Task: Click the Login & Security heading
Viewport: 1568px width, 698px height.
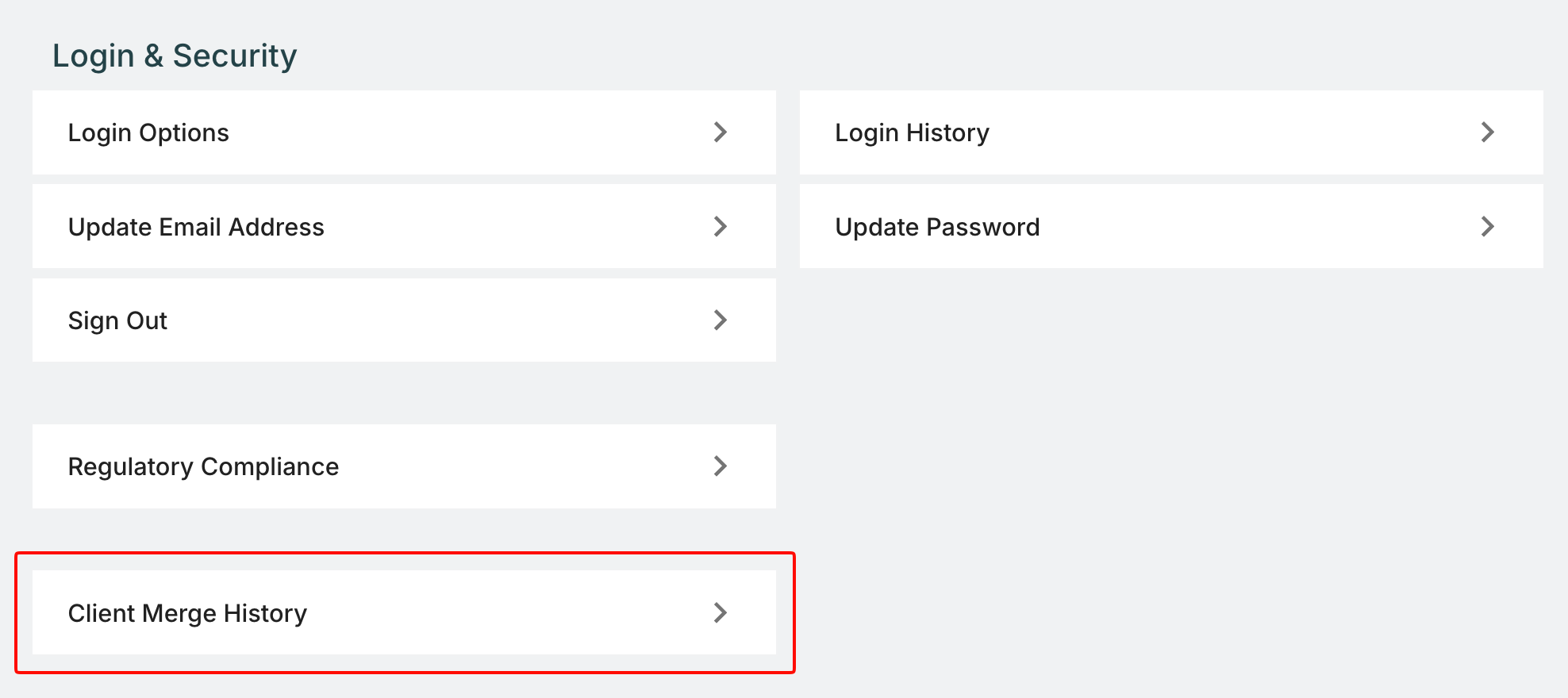Action: [175, 56]
